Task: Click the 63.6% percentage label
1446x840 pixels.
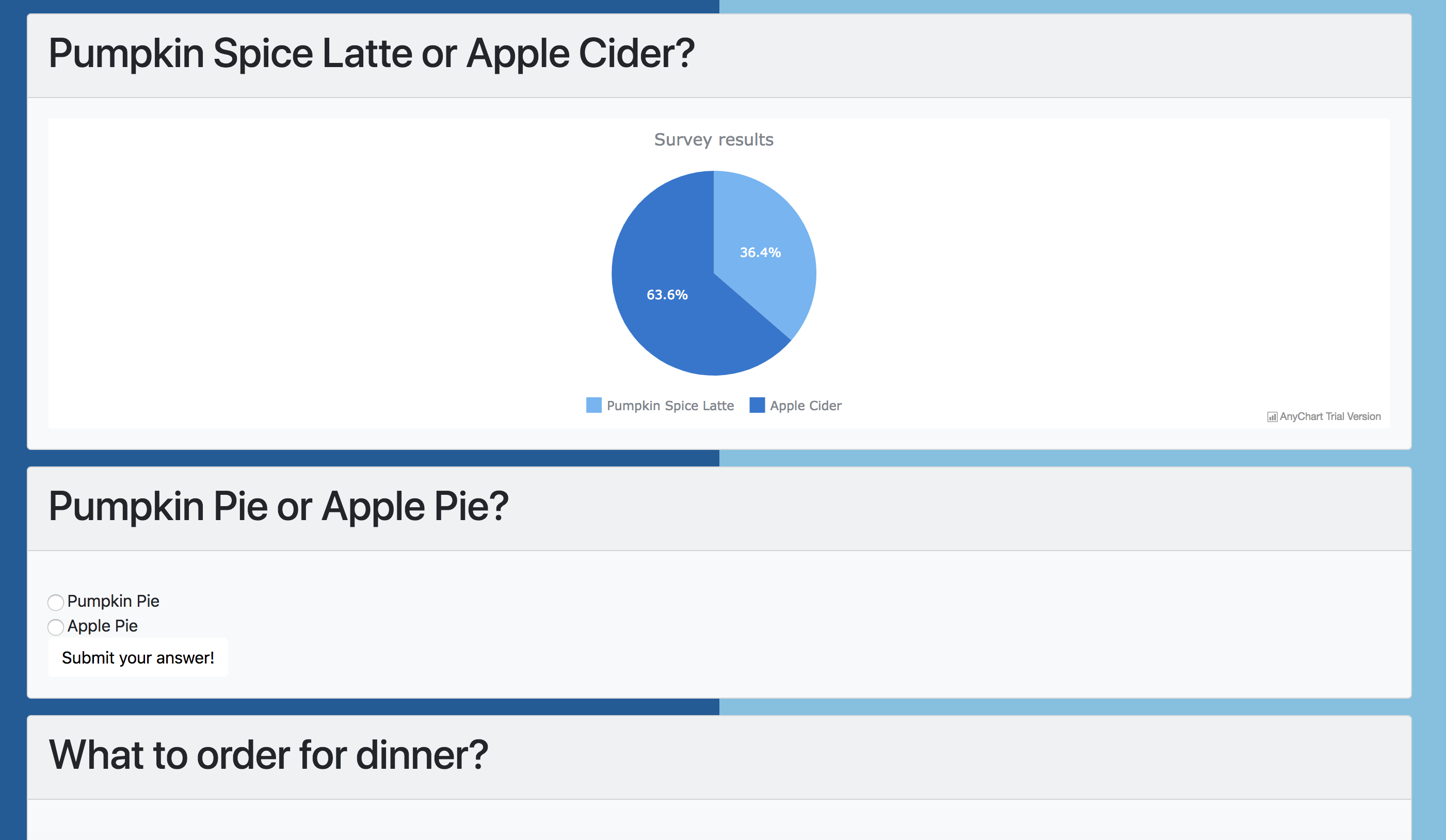Action: pos(667,295)
